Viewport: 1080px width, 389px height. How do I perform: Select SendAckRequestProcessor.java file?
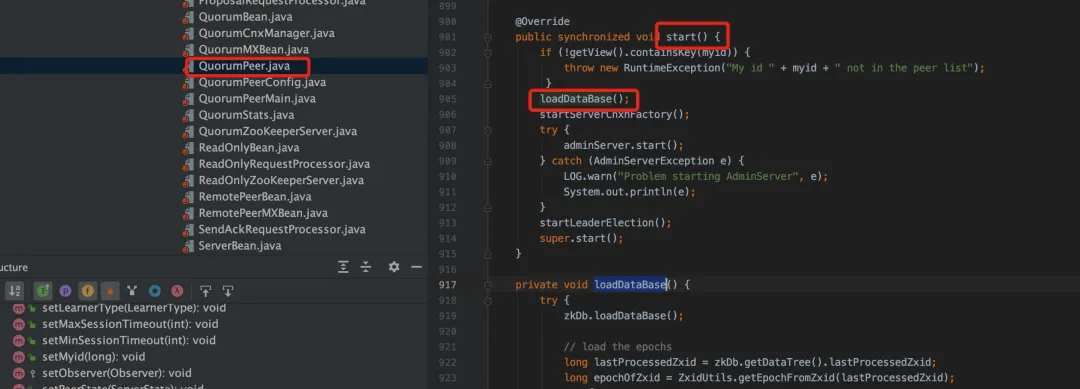pyautogui.click(x=282, y=229)
